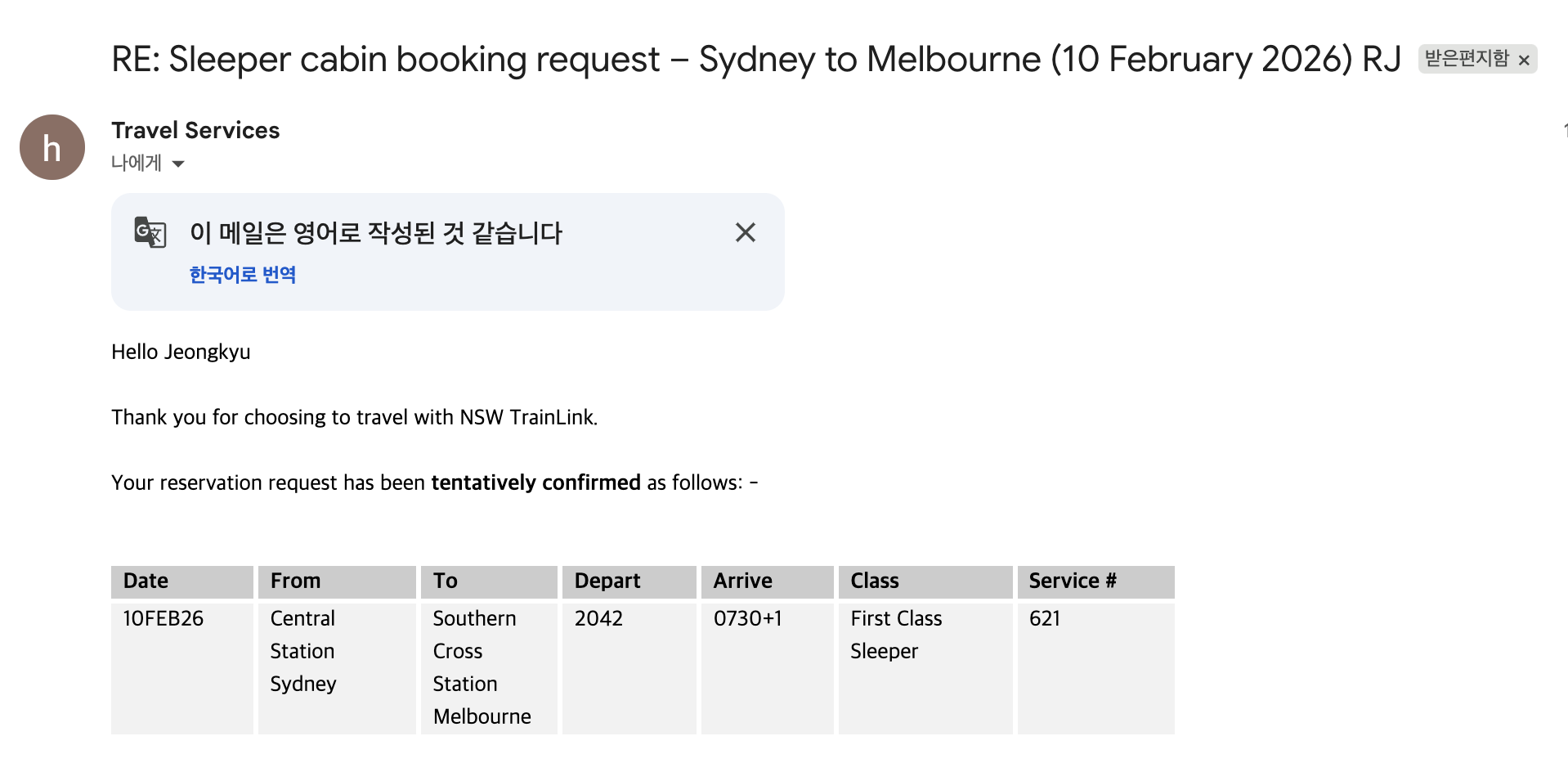Screen dimensions: 1568x772
Task: Click the First Class Sleeper cell
Action: point(896,635)
